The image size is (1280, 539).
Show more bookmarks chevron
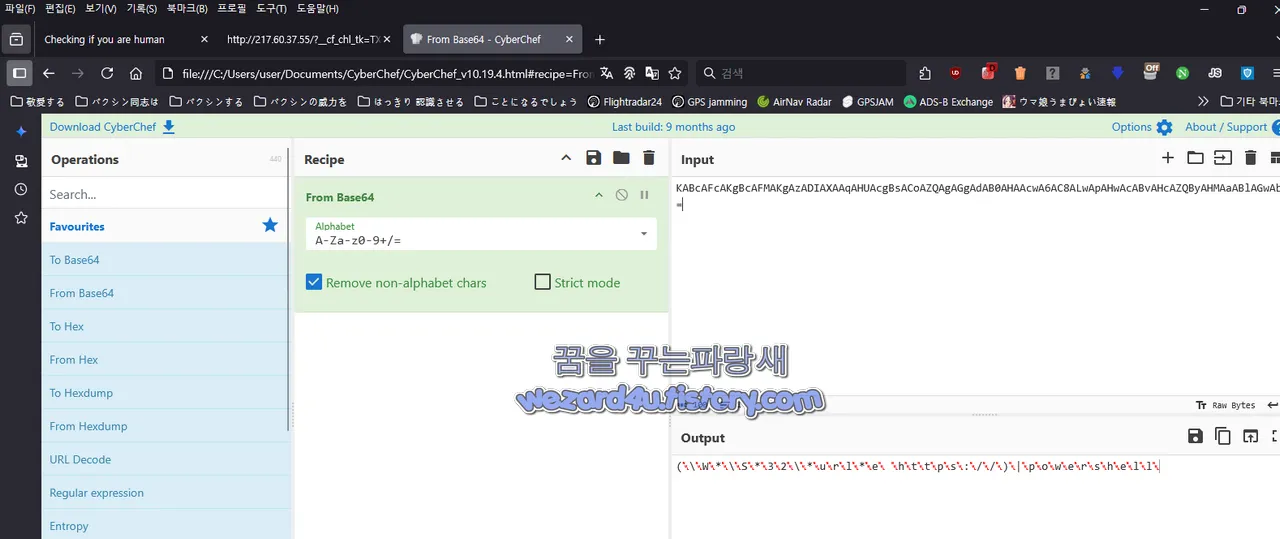[x=1202, y=101]
